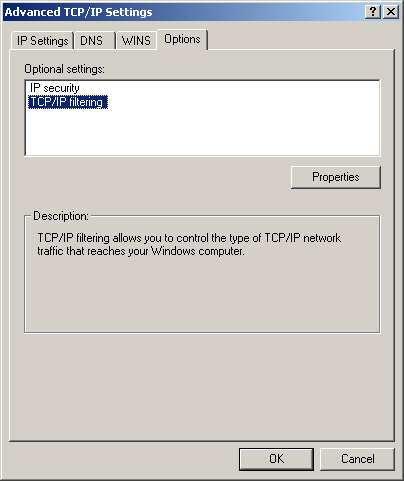Click gray panel area below Description box
Viewport: 404px width, 481px height.
tap(202, 387)
